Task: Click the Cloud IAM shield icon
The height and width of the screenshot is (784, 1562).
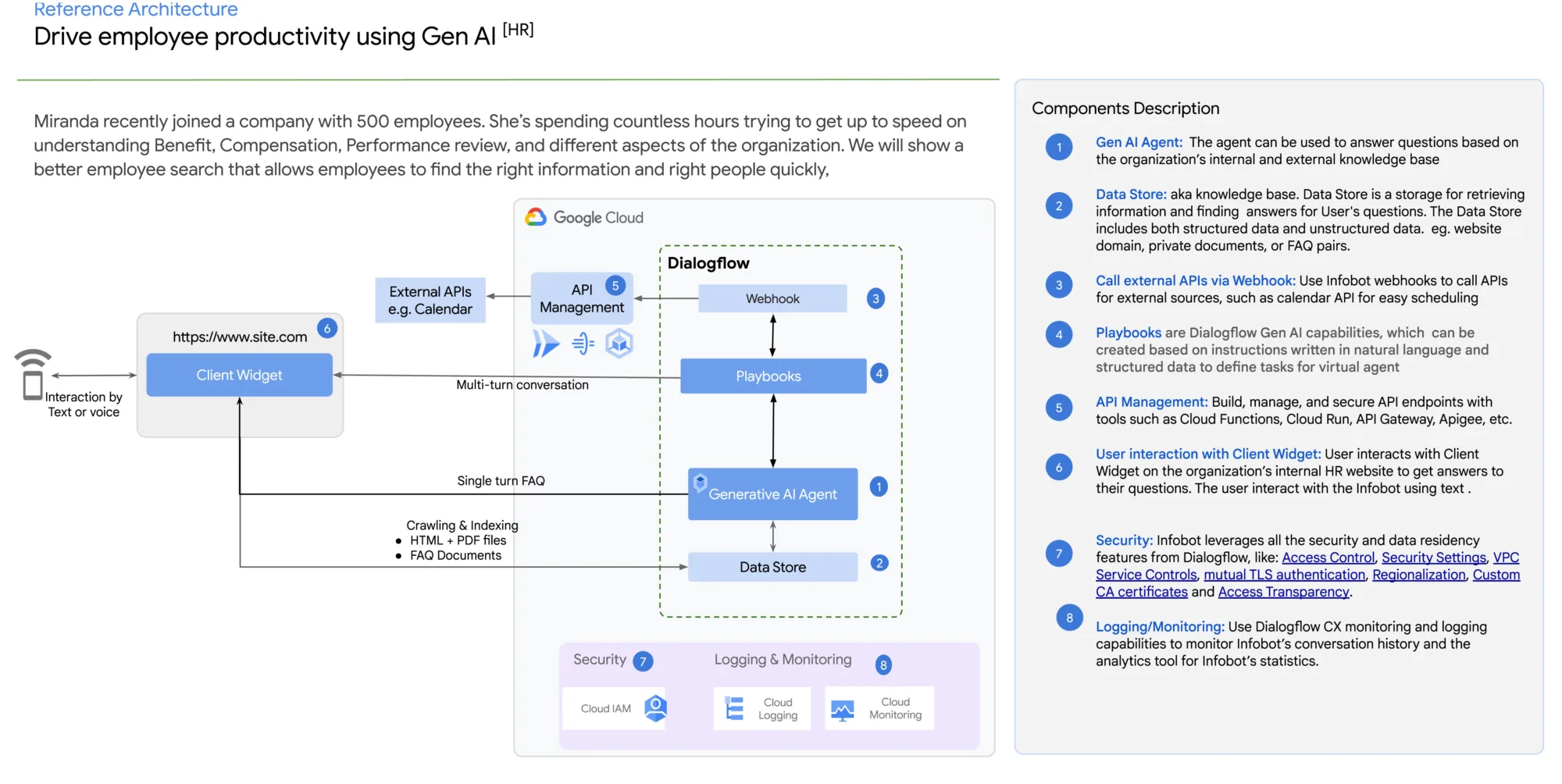Action: (655, 708)
